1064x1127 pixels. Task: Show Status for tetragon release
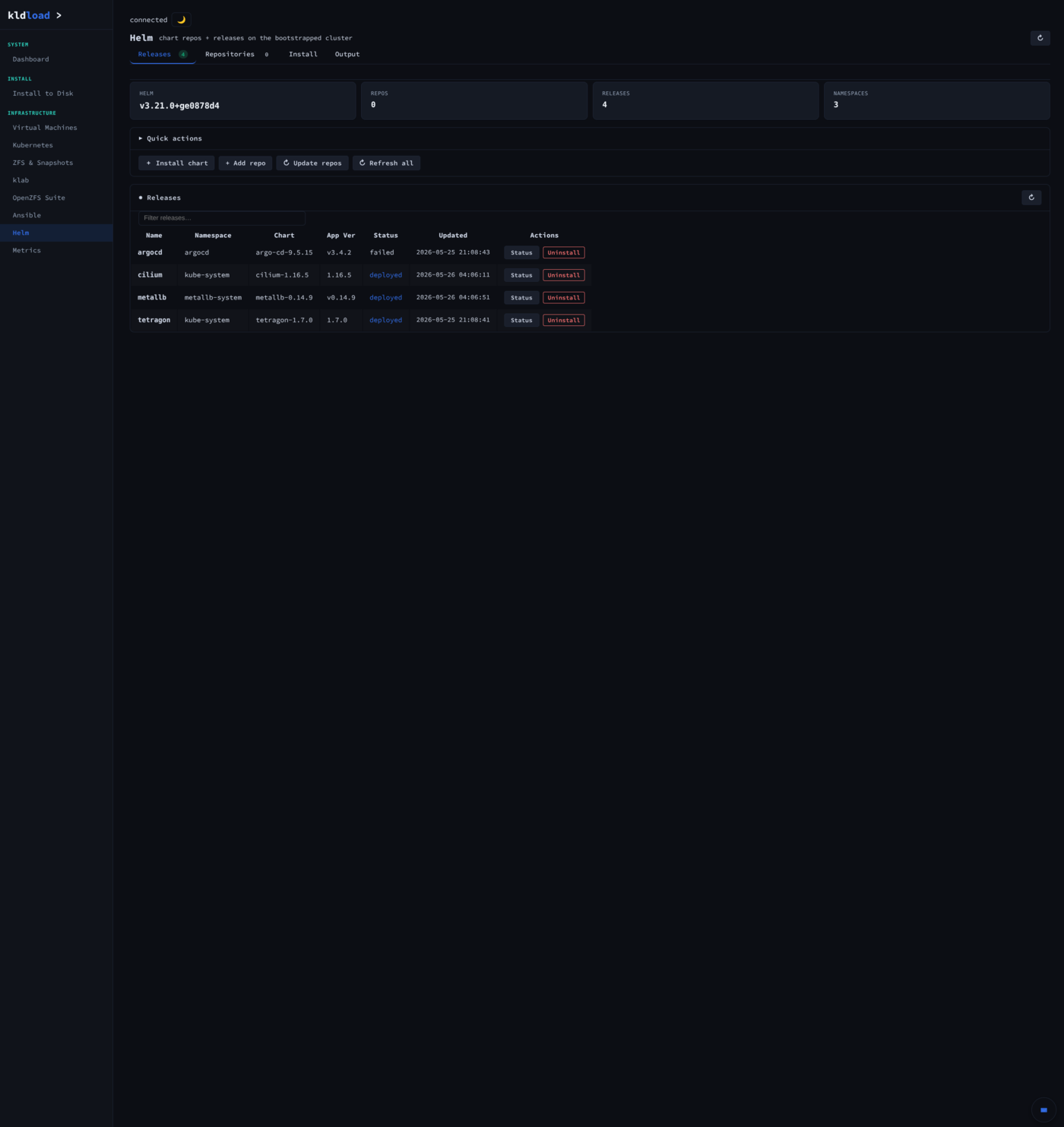pos(521,321)
